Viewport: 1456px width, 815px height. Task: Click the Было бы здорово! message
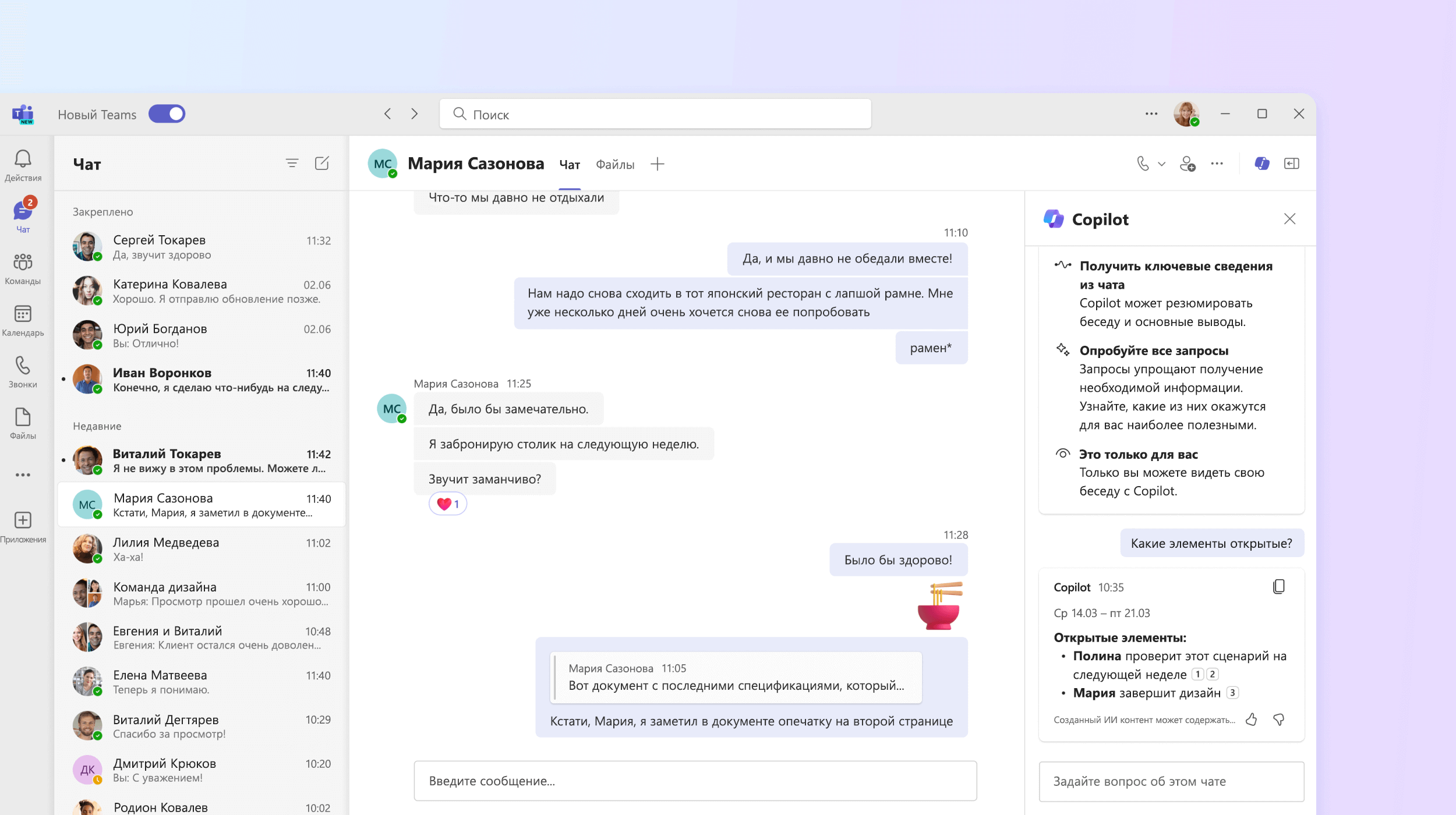(x=898, y=559)
